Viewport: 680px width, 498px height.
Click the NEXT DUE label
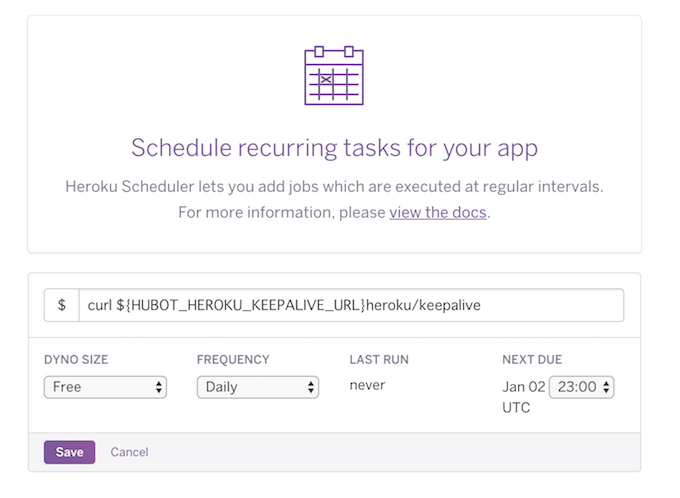[x=532, y=360]
